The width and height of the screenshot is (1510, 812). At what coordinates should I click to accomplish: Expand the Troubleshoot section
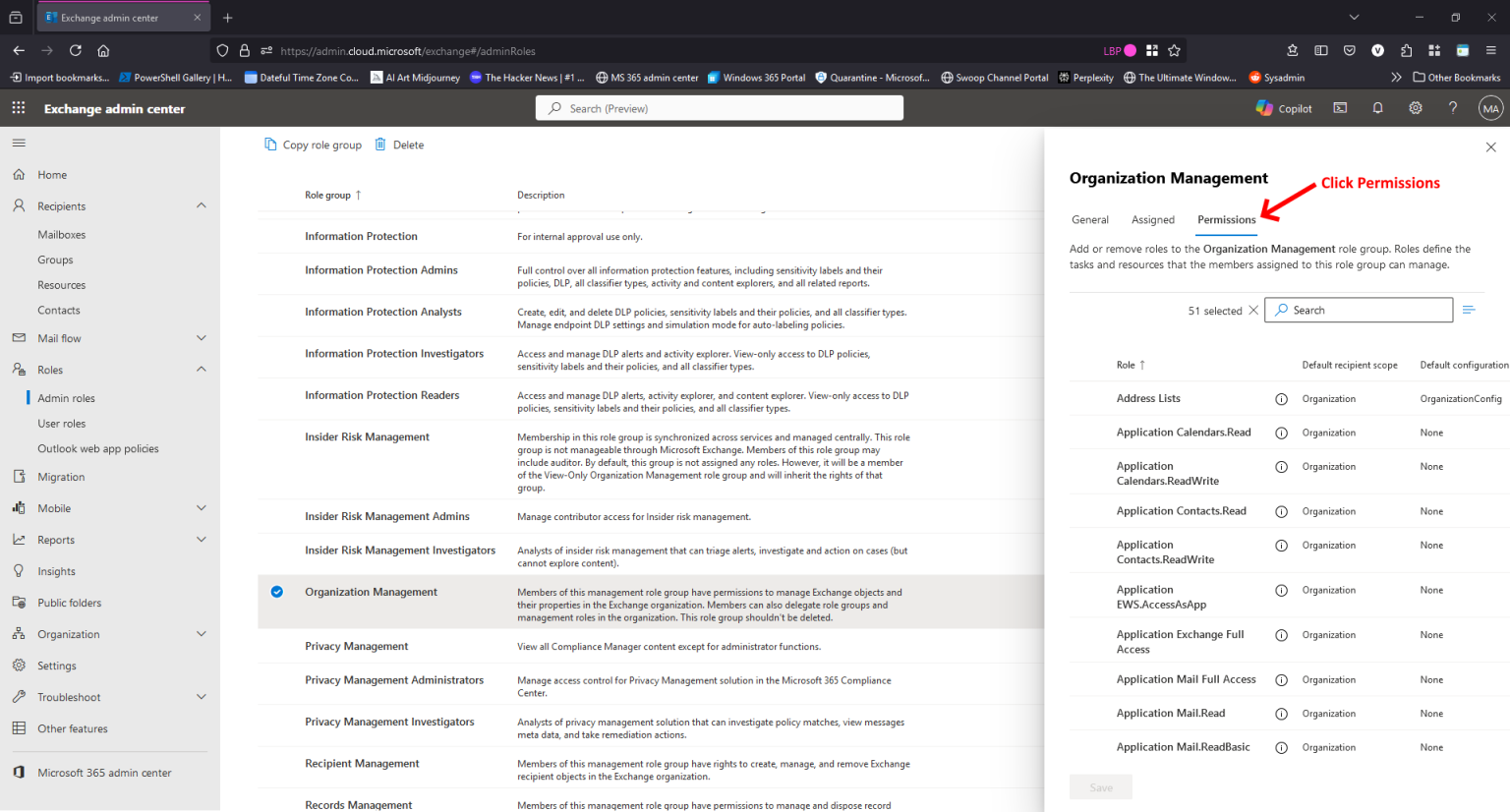click(202, 697)
